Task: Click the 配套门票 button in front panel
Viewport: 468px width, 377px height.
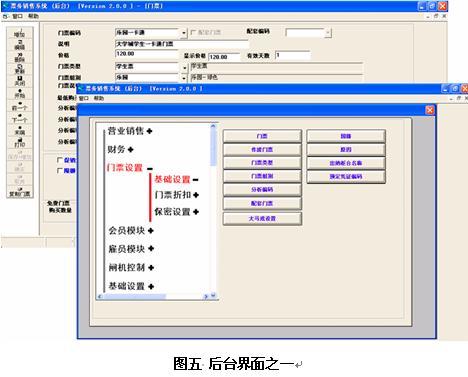Action: pos(262,203)
